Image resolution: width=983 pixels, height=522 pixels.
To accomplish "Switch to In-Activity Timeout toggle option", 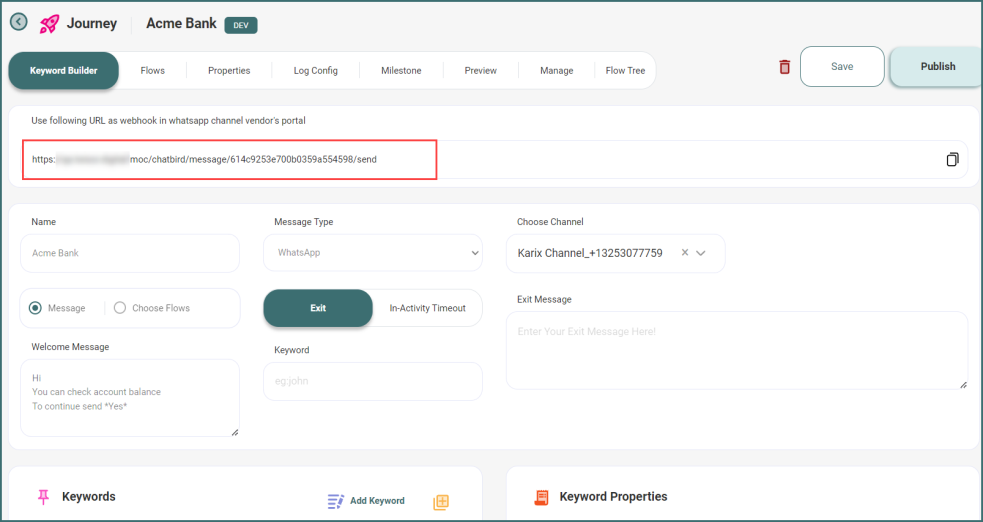I will point(427,308).
